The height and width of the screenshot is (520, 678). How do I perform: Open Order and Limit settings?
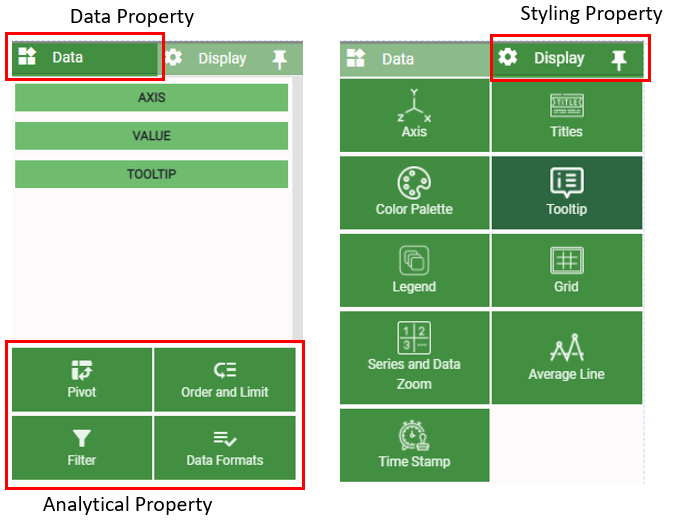pos(225,379)
